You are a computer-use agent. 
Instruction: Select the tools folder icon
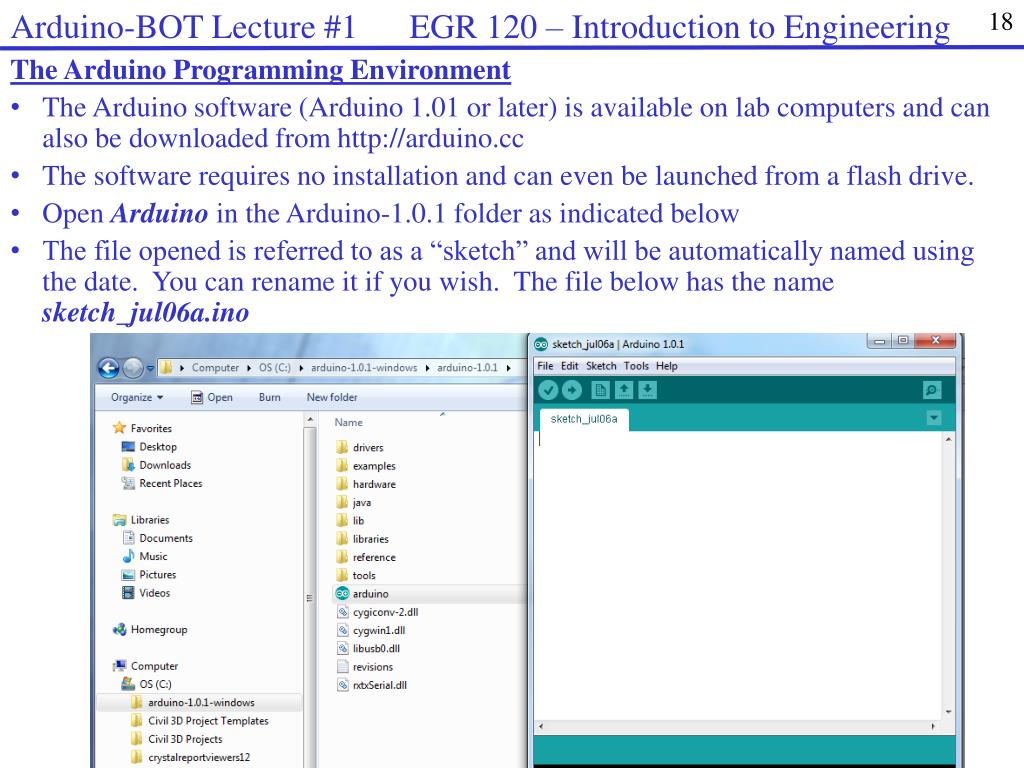[342, 575]
